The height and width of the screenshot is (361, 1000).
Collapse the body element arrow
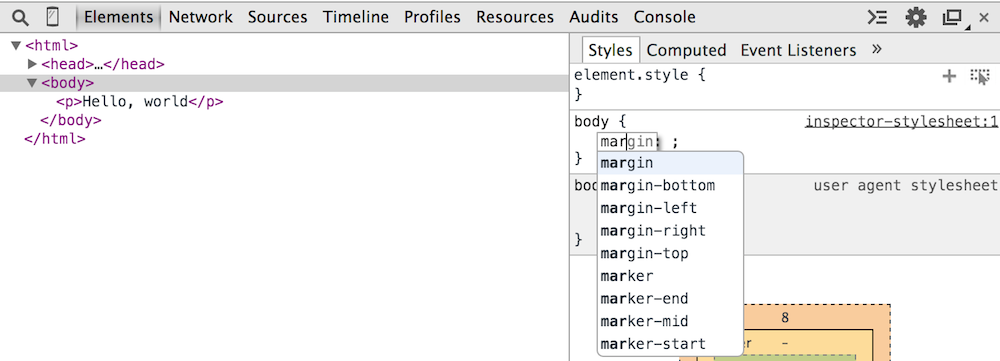(32, 83)
